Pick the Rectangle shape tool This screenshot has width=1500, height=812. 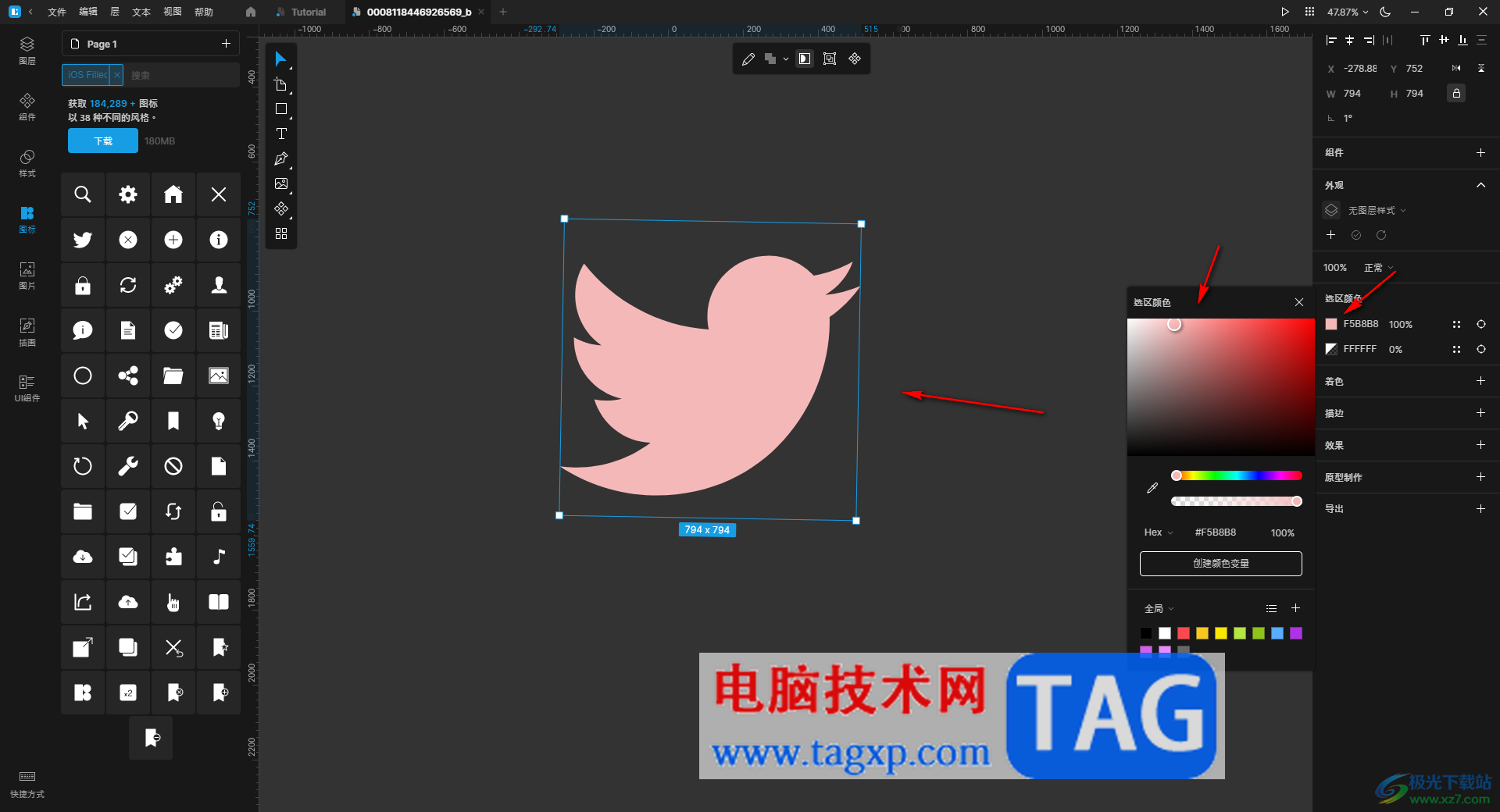tap(280, 109)
